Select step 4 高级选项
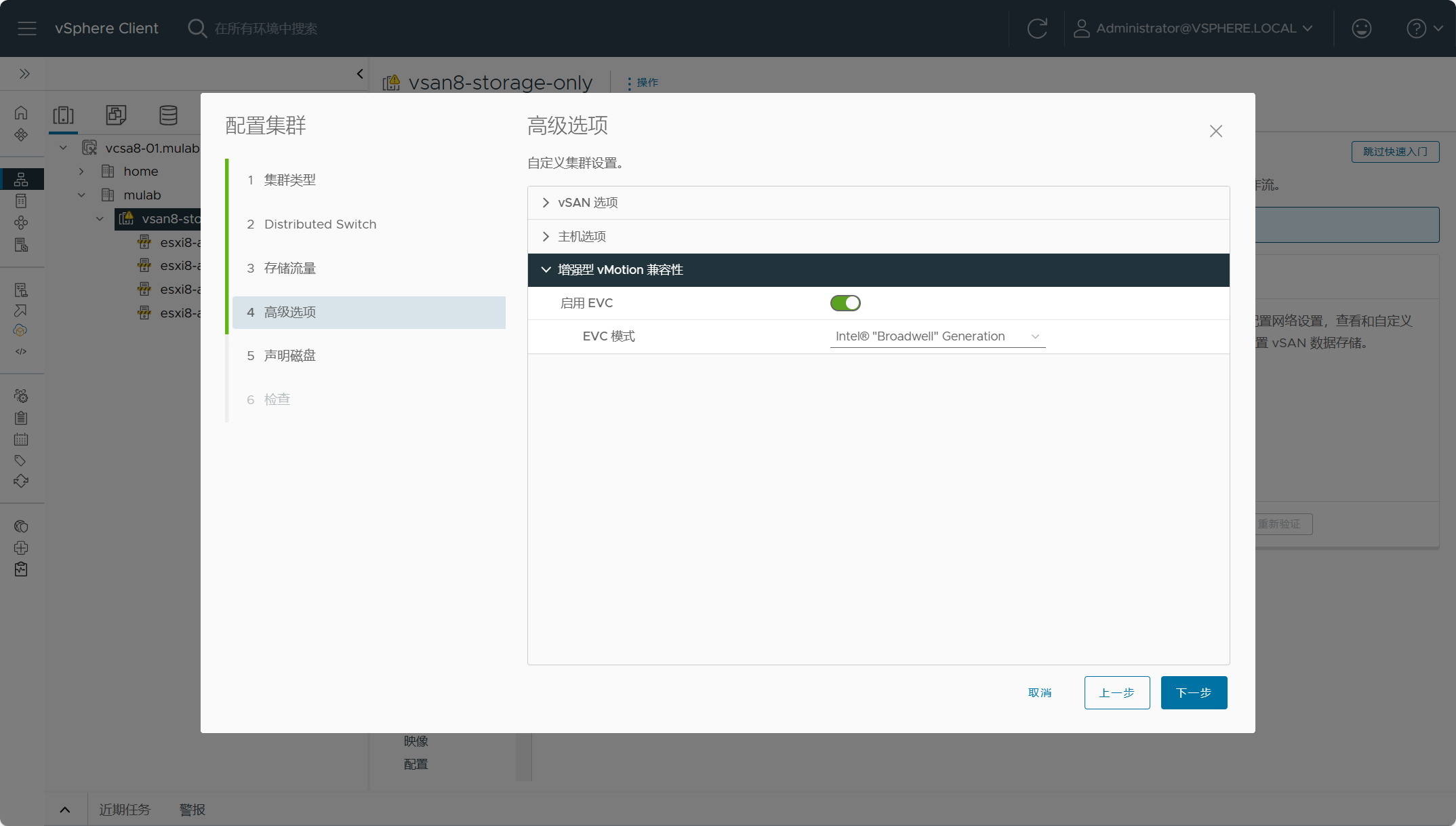Screen dimensions: 1456x826 pos(369,313)
